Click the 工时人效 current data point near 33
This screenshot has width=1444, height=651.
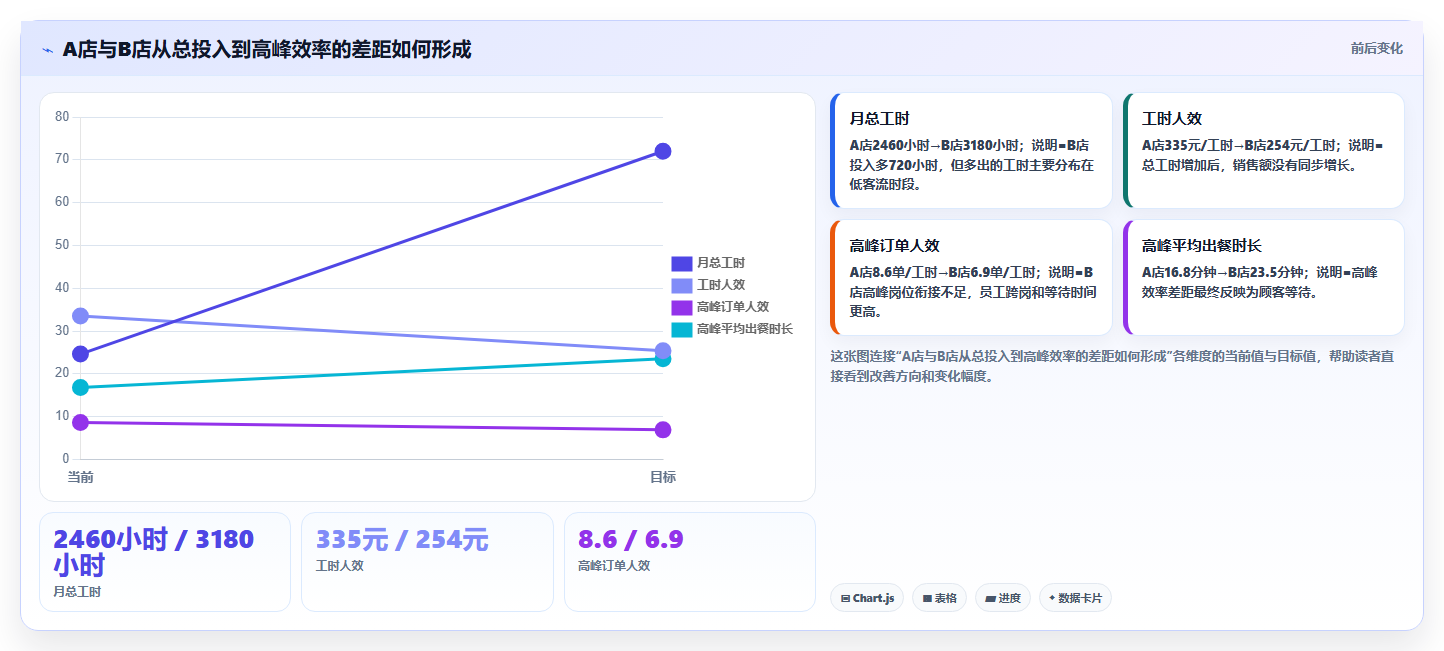tap(81, 316)
